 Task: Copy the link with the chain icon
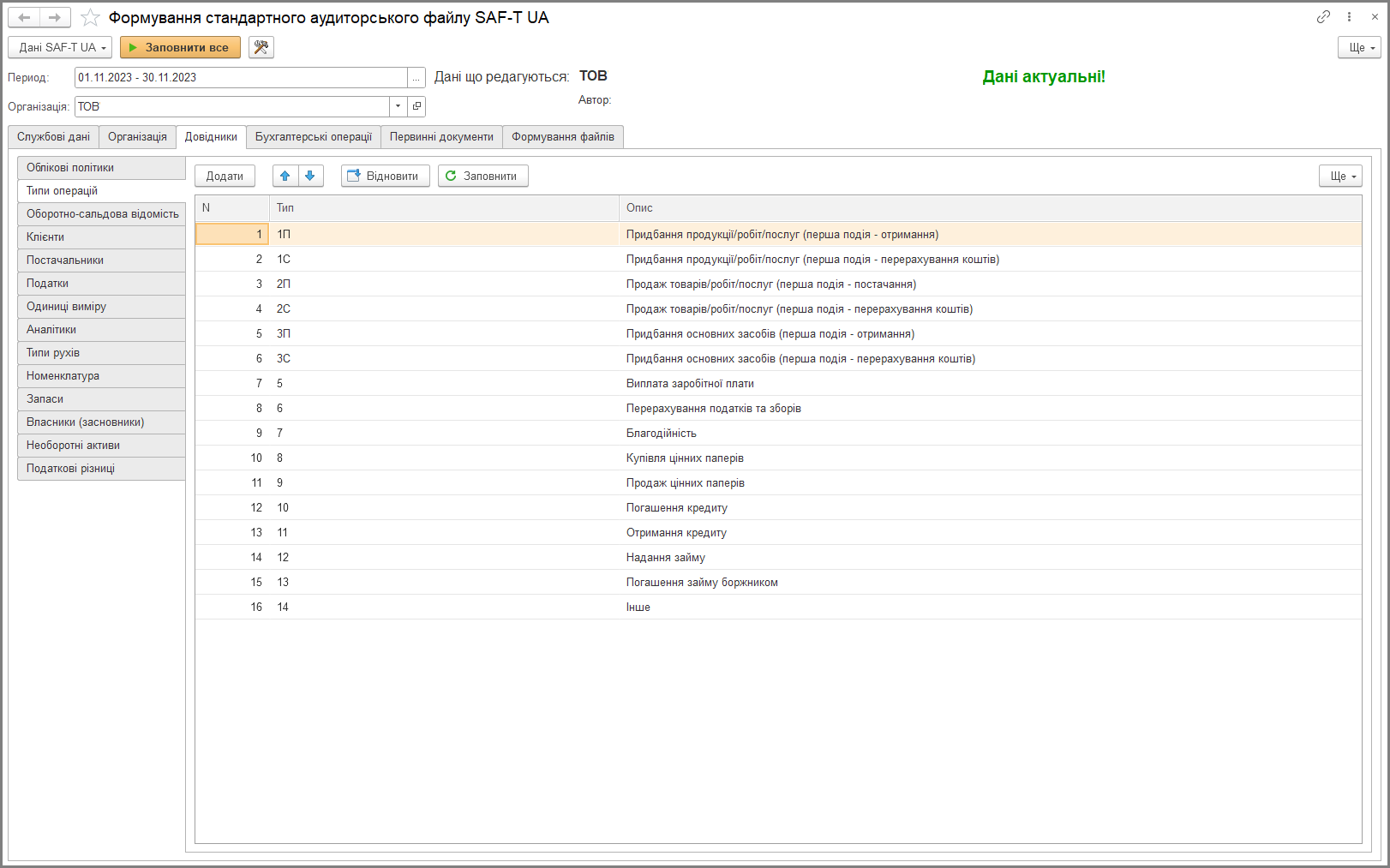(1323, 17)
